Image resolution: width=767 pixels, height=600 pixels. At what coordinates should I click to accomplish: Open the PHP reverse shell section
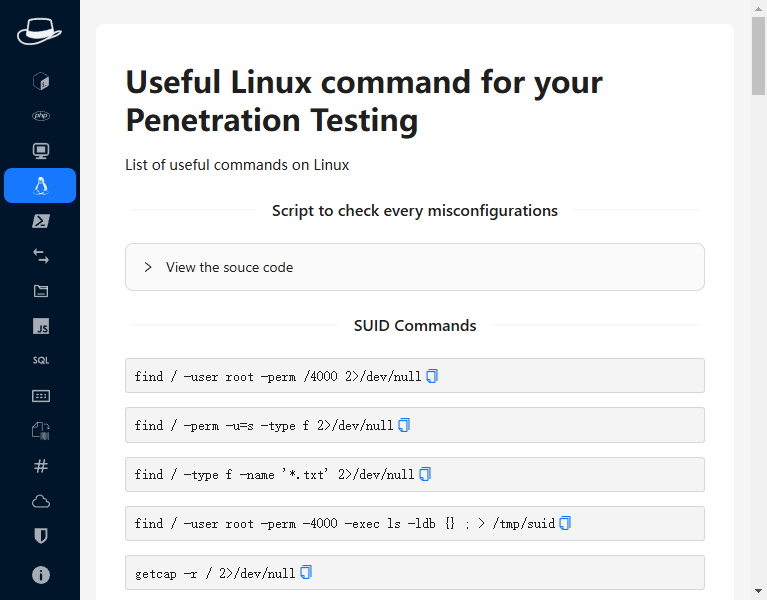(x=40, y=116)
